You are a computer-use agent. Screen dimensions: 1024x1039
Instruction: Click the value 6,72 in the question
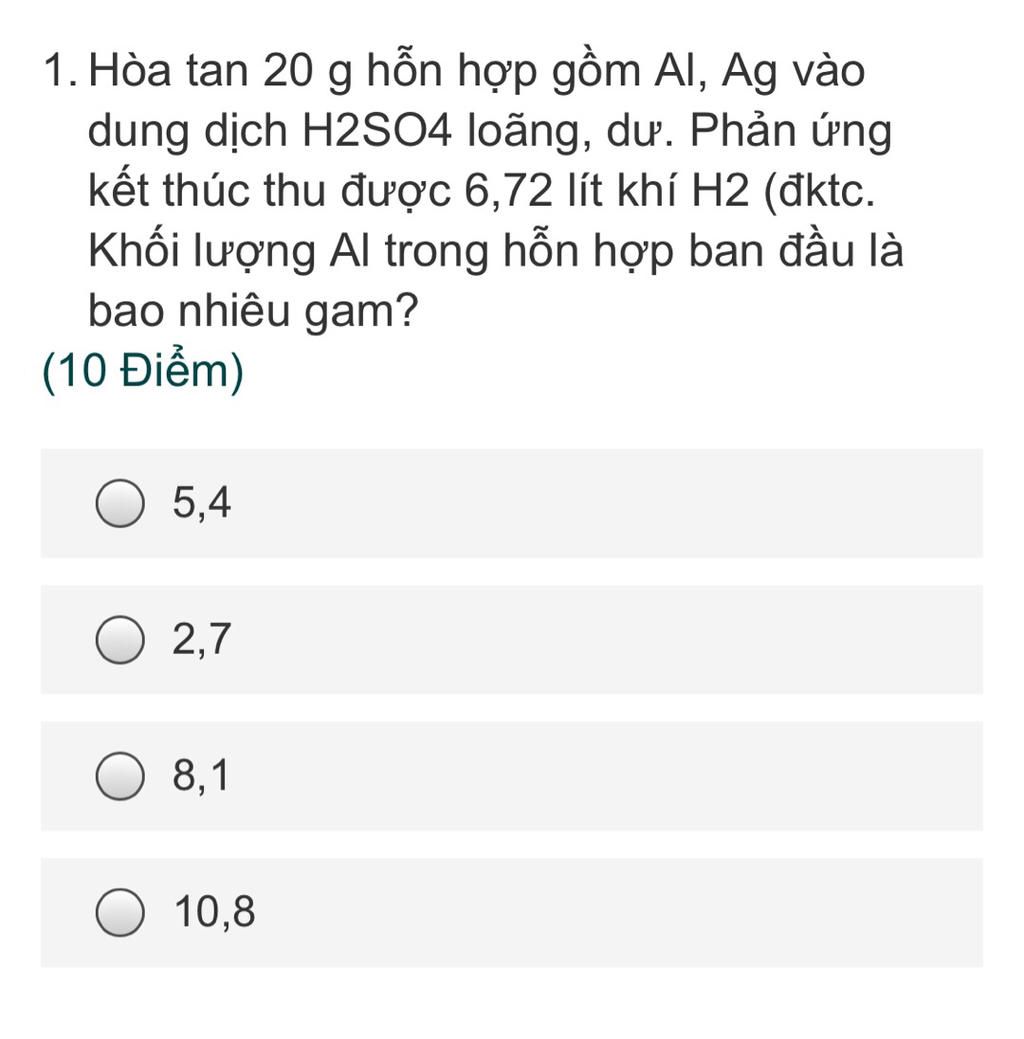click(x=508, y=191)
